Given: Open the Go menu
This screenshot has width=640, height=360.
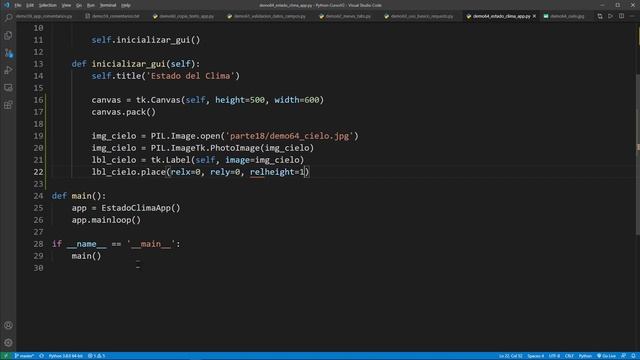Looking at the screenshot, I should pos(79,5).
